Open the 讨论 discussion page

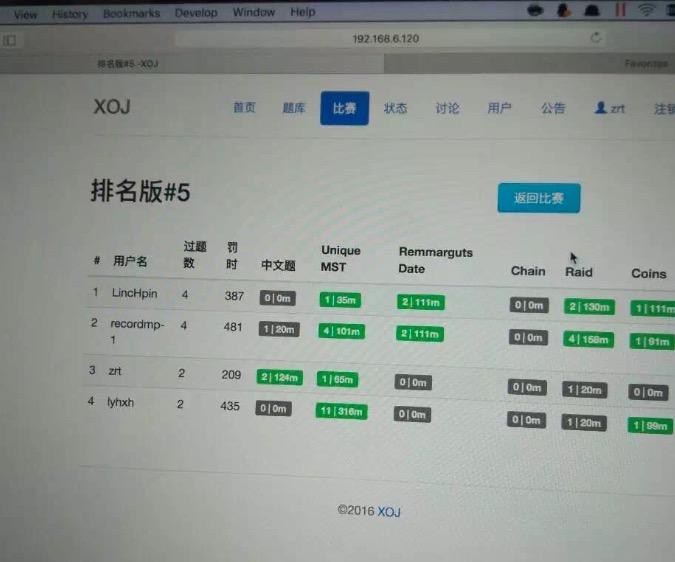[447, 108]
